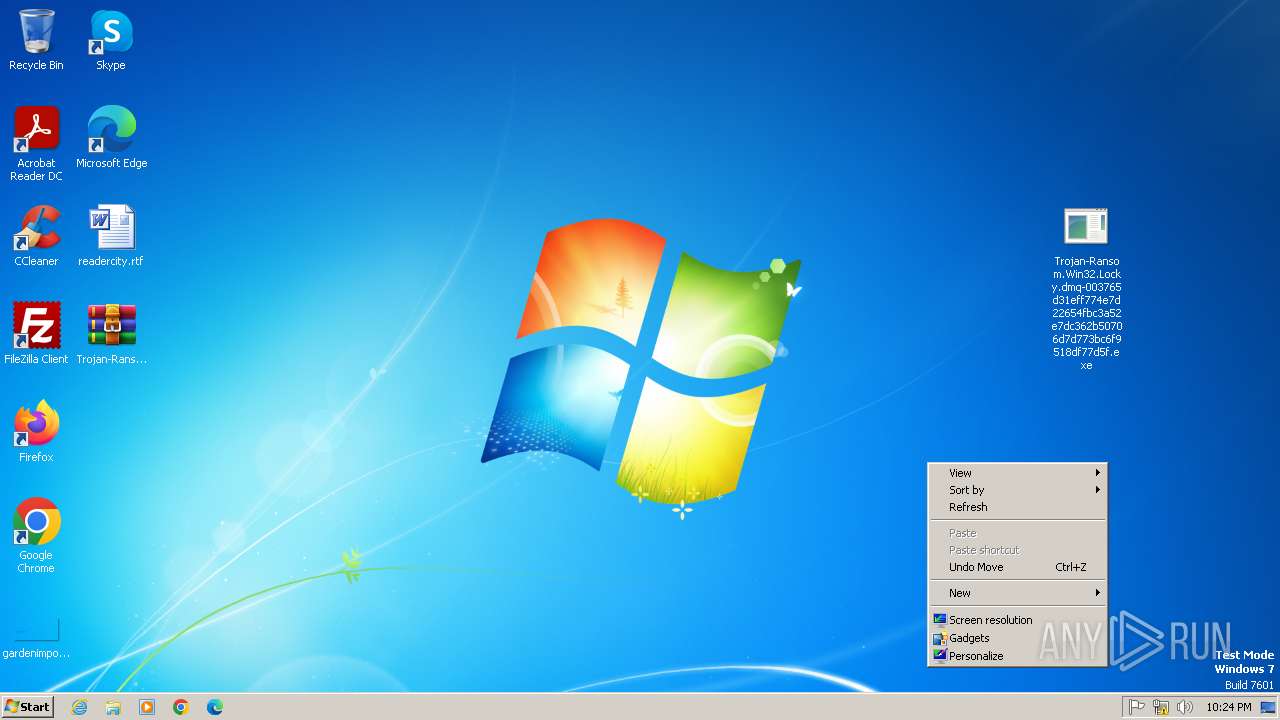1280x720 pixels.
Task: Choose Refresh in context menu
Action: tap(1017, 507)
